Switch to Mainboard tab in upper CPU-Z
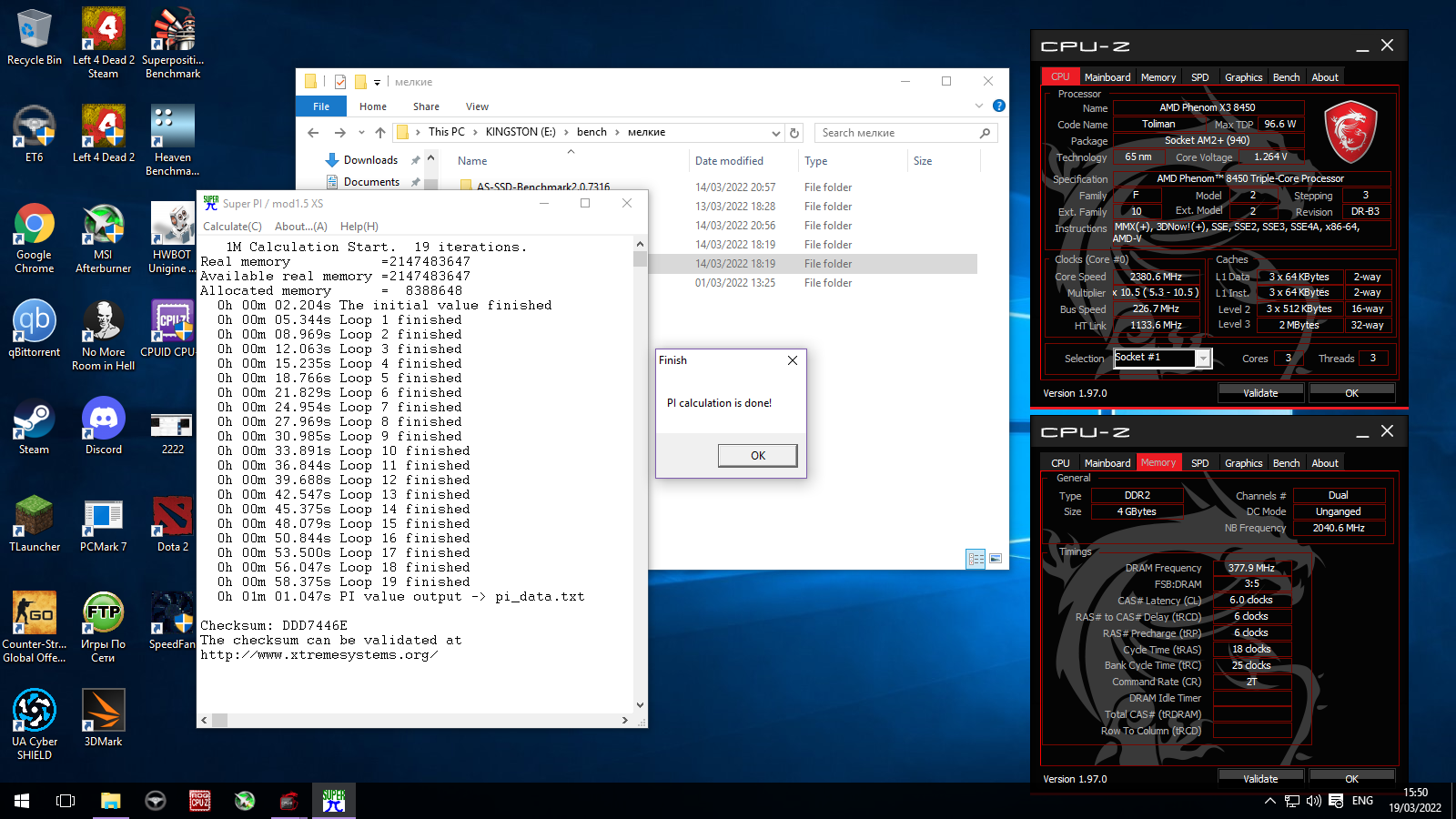 1107,77
